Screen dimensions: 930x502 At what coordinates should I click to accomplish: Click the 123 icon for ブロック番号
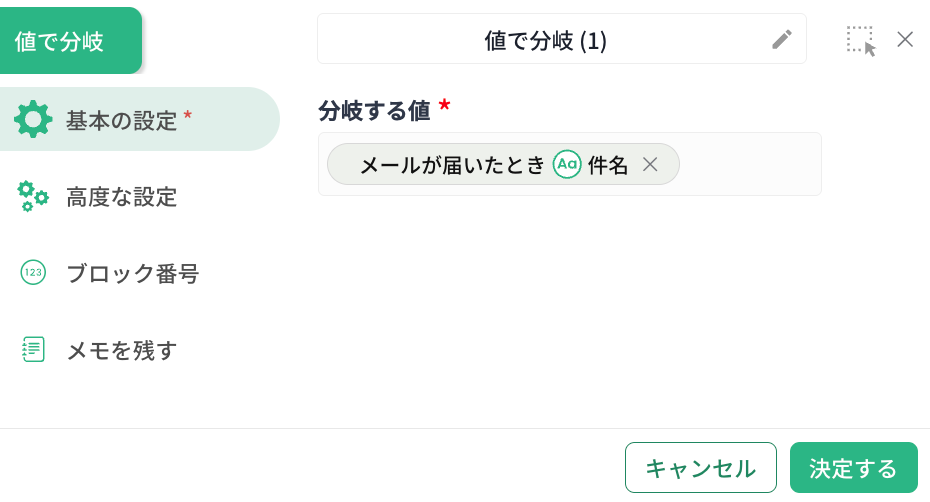[33, 272]
